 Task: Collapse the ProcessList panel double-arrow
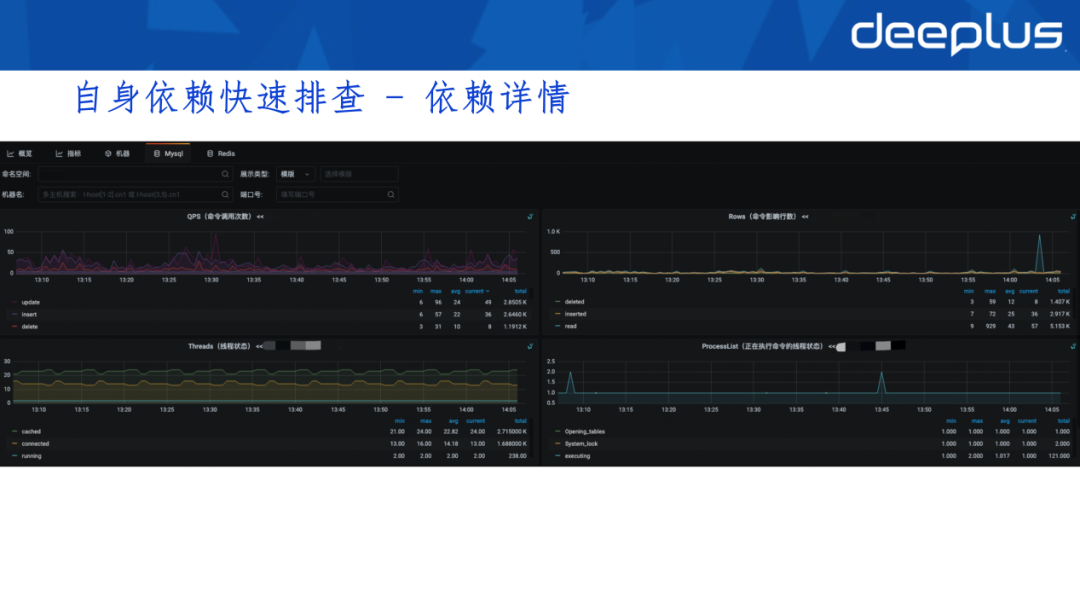(x=831, y=346)
